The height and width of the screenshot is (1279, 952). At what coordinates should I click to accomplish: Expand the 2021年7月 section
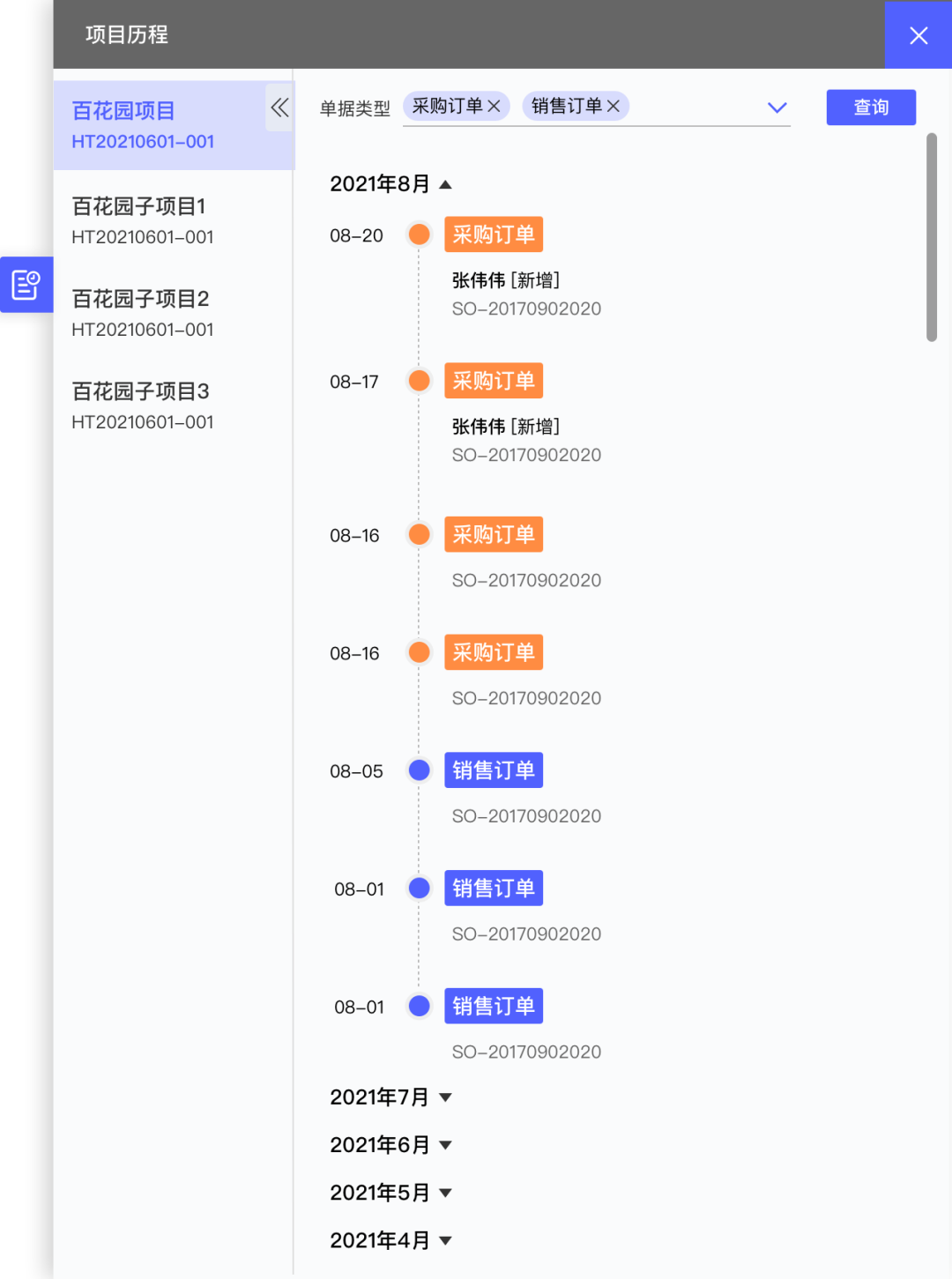[x=446, y=1097]
